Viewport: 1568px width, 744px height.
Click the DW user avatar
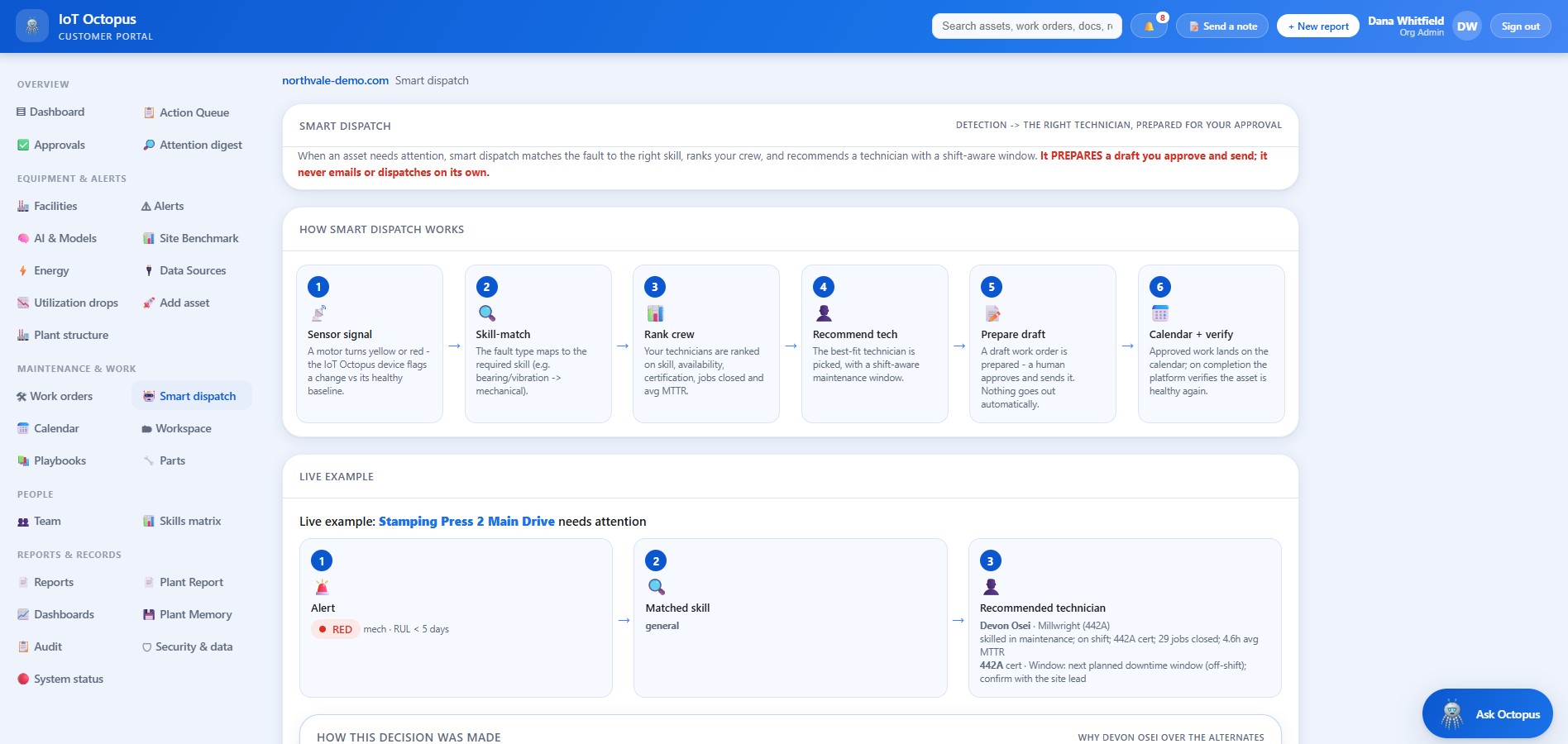click(1467, 26)
